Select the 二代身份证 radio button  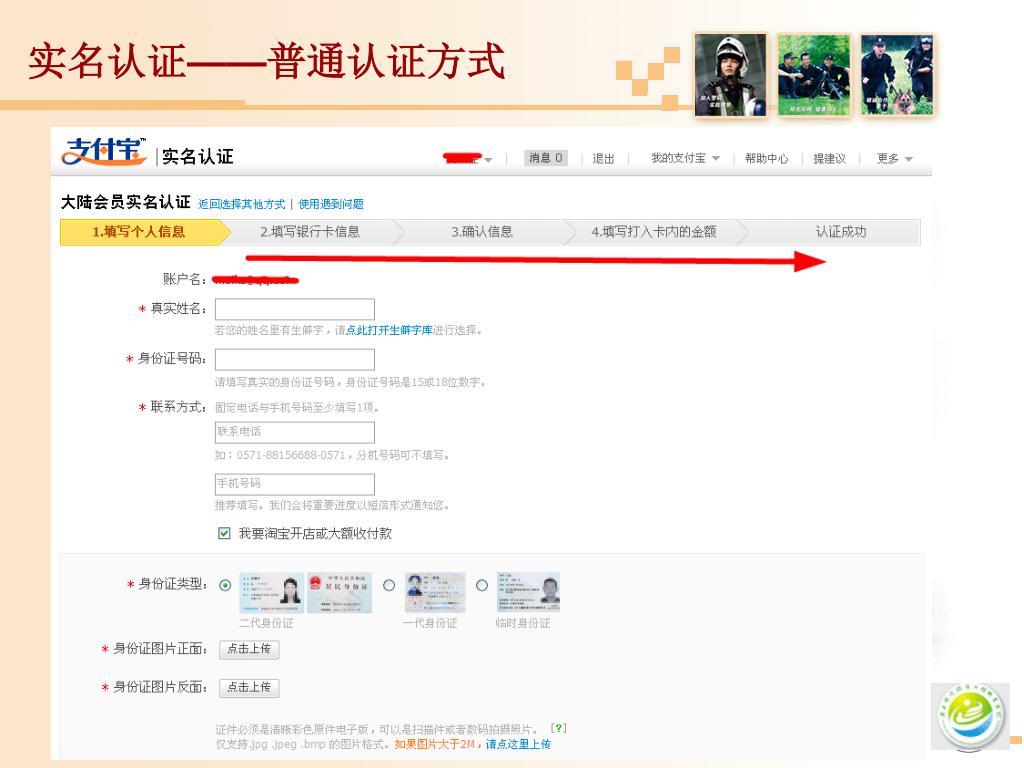[x=225, y=585]
